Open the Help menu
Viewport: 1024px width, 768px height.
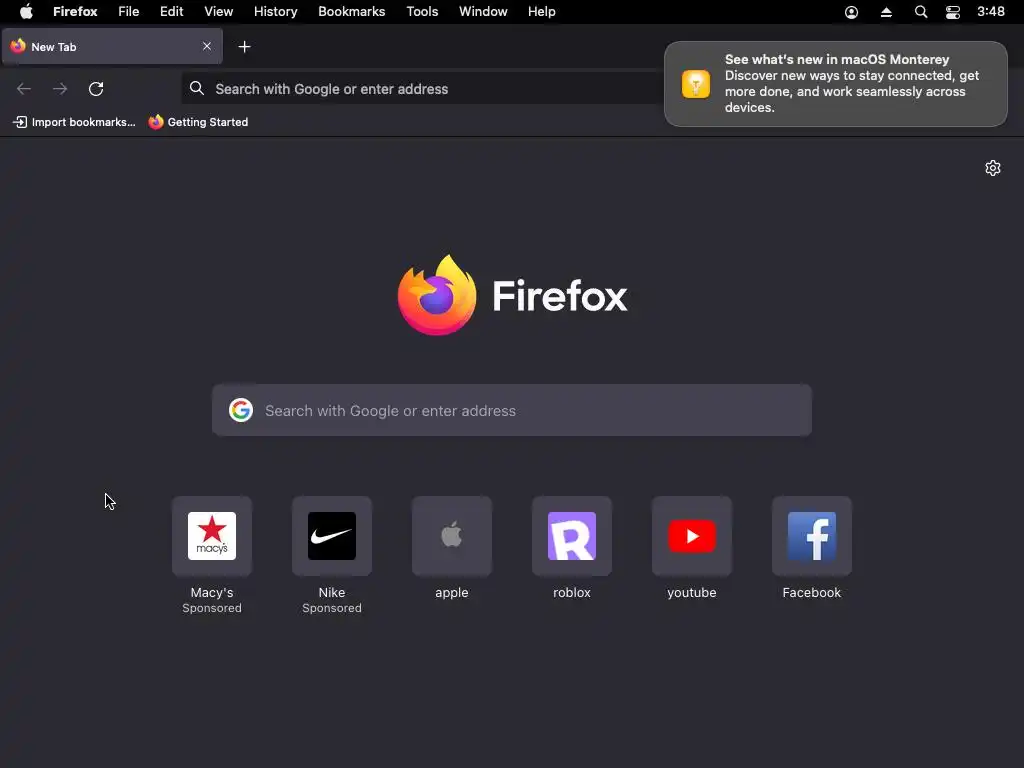(x=542, y=11)
